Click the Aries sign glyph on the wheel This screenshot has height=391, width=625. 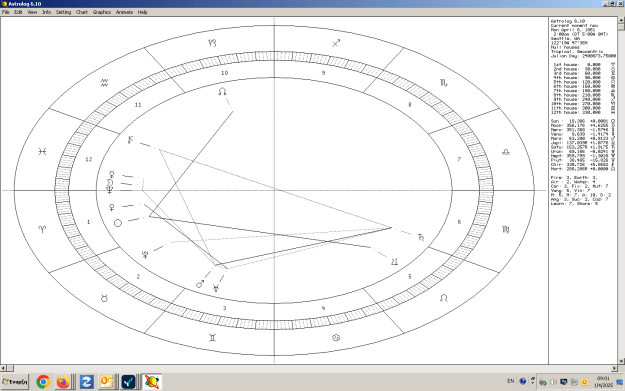click(x=42, y=229)
